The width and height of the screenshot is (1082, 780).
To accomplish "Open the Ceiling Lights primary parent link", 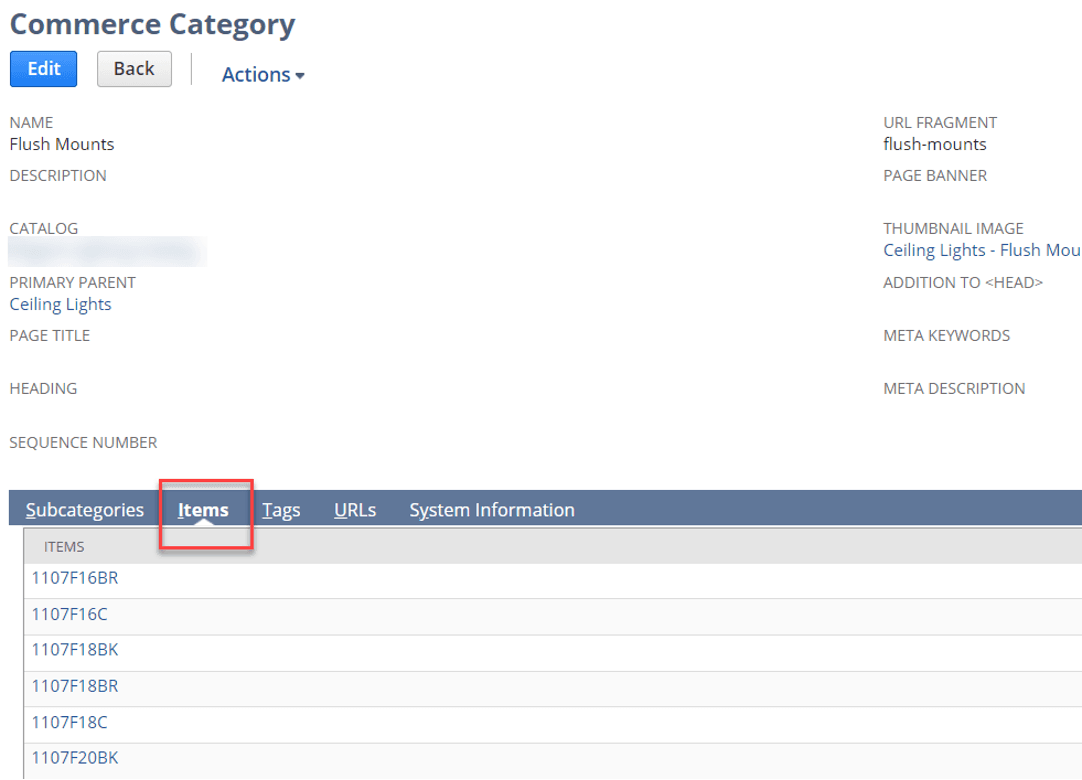I will point(61,304).
